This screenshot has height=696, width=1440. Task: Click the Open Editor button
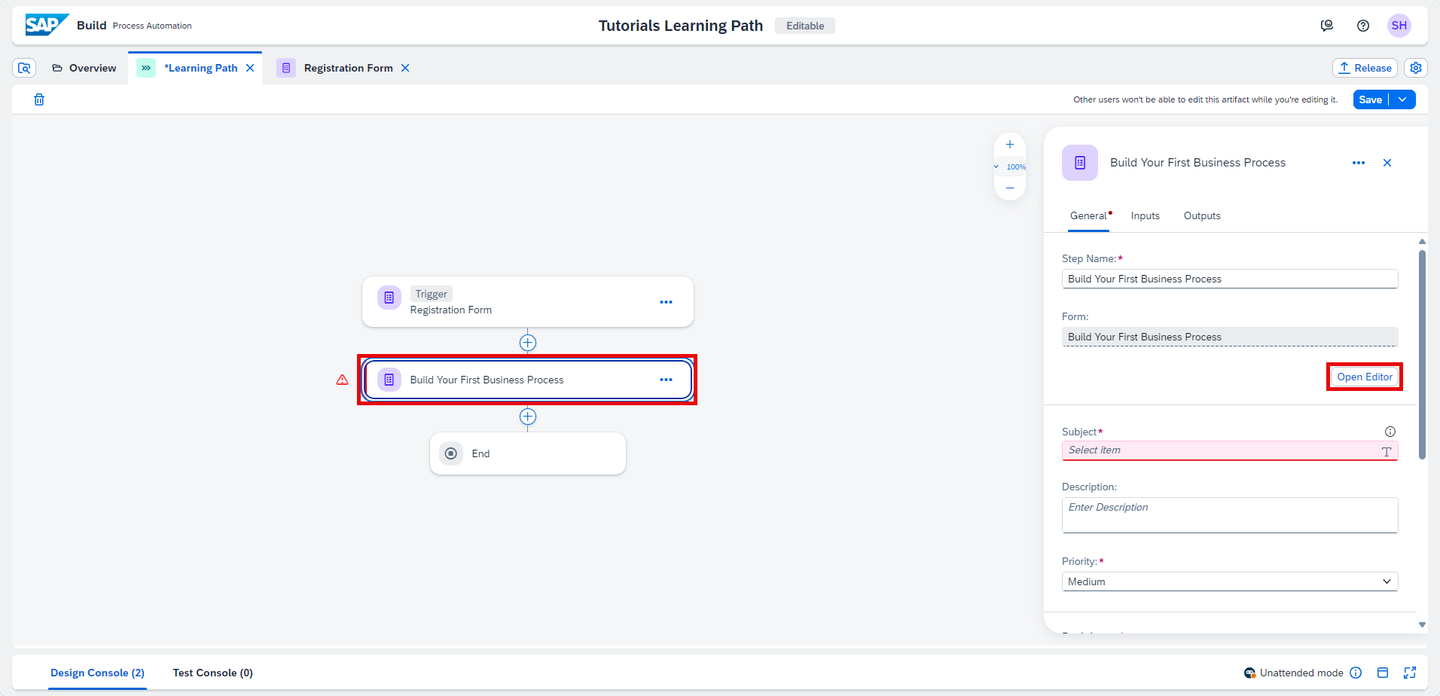1365,377
